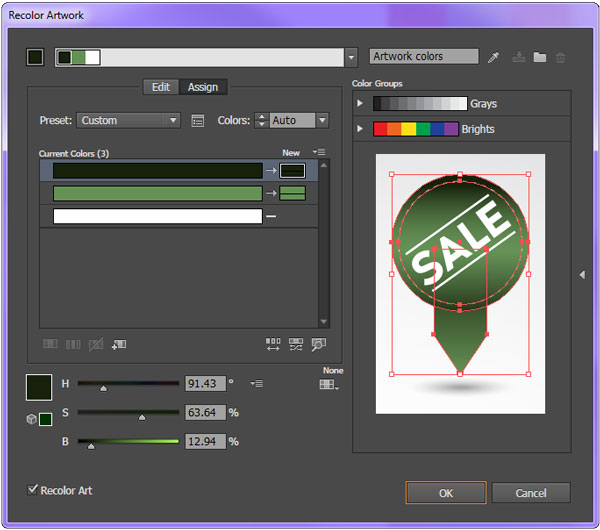The width and height of the screenshot is (600, 530).
Task: Click the color reduction options icon beside Preset
Action: [x=198, y=121]
